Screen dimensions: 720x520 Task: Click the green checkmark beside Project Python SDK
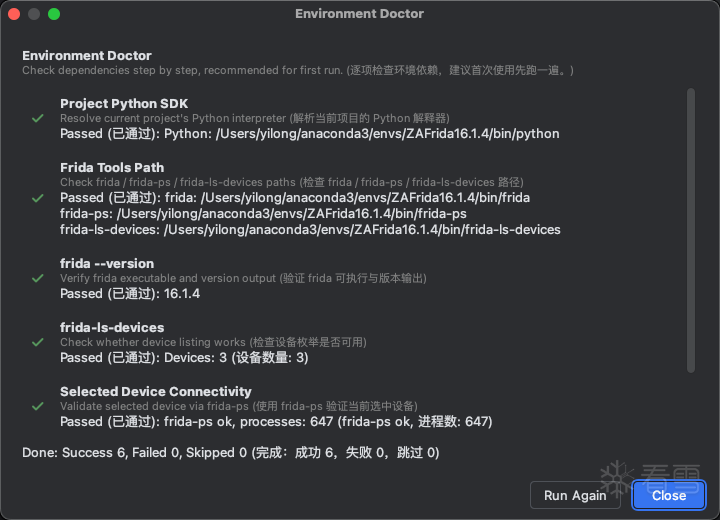tap(37, 118)
